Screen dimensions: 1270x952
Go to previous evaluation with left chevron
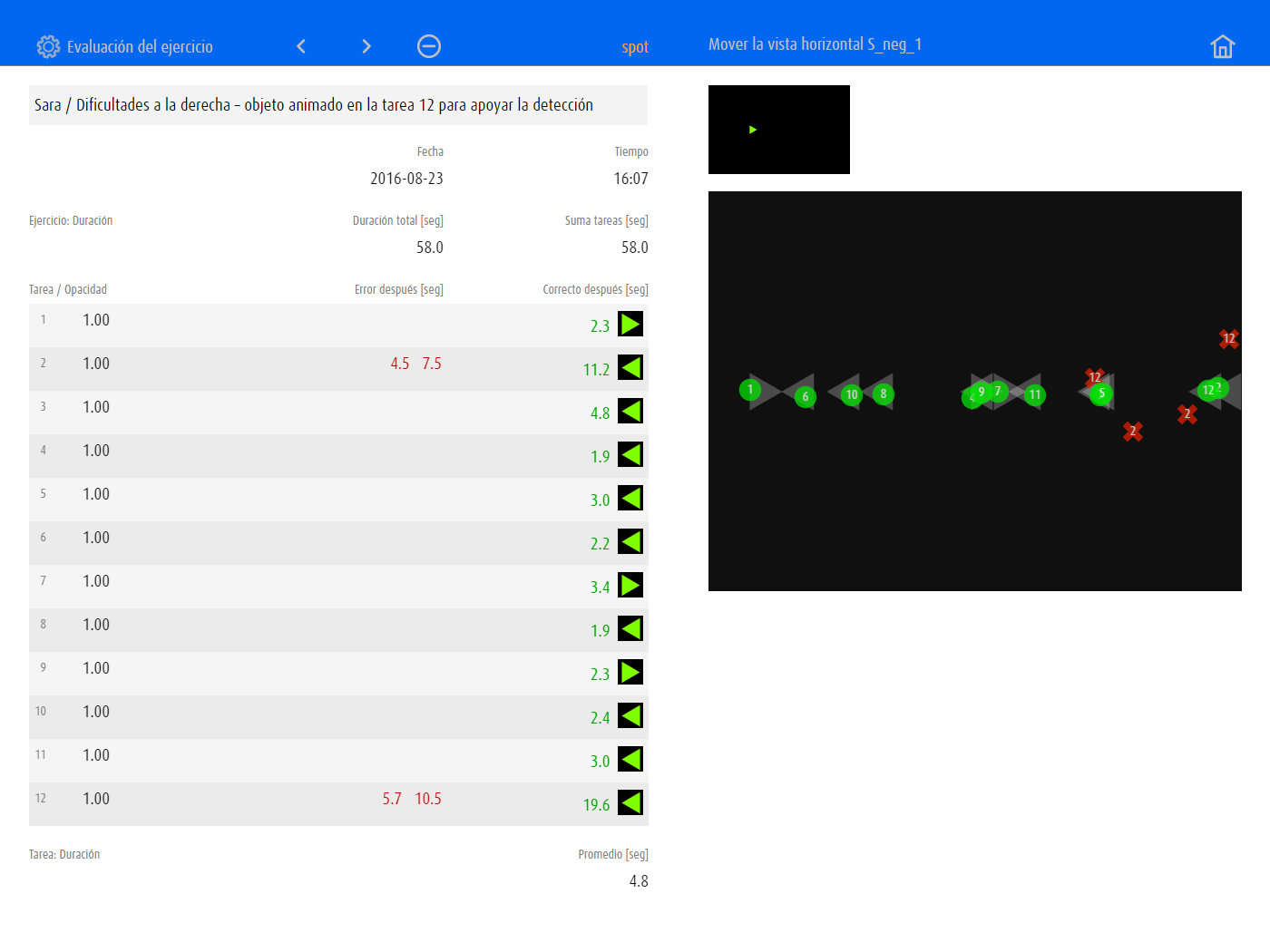point(301,46)
